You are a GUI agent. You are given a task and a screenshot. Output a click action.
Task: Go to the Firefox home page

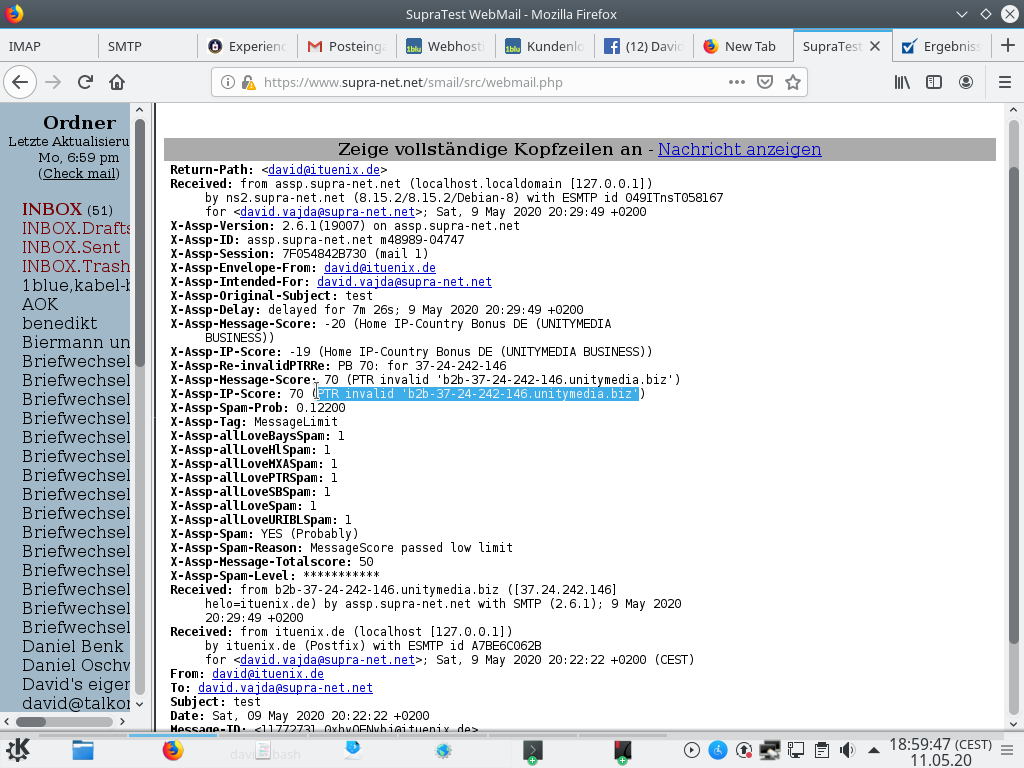point(117,82)
